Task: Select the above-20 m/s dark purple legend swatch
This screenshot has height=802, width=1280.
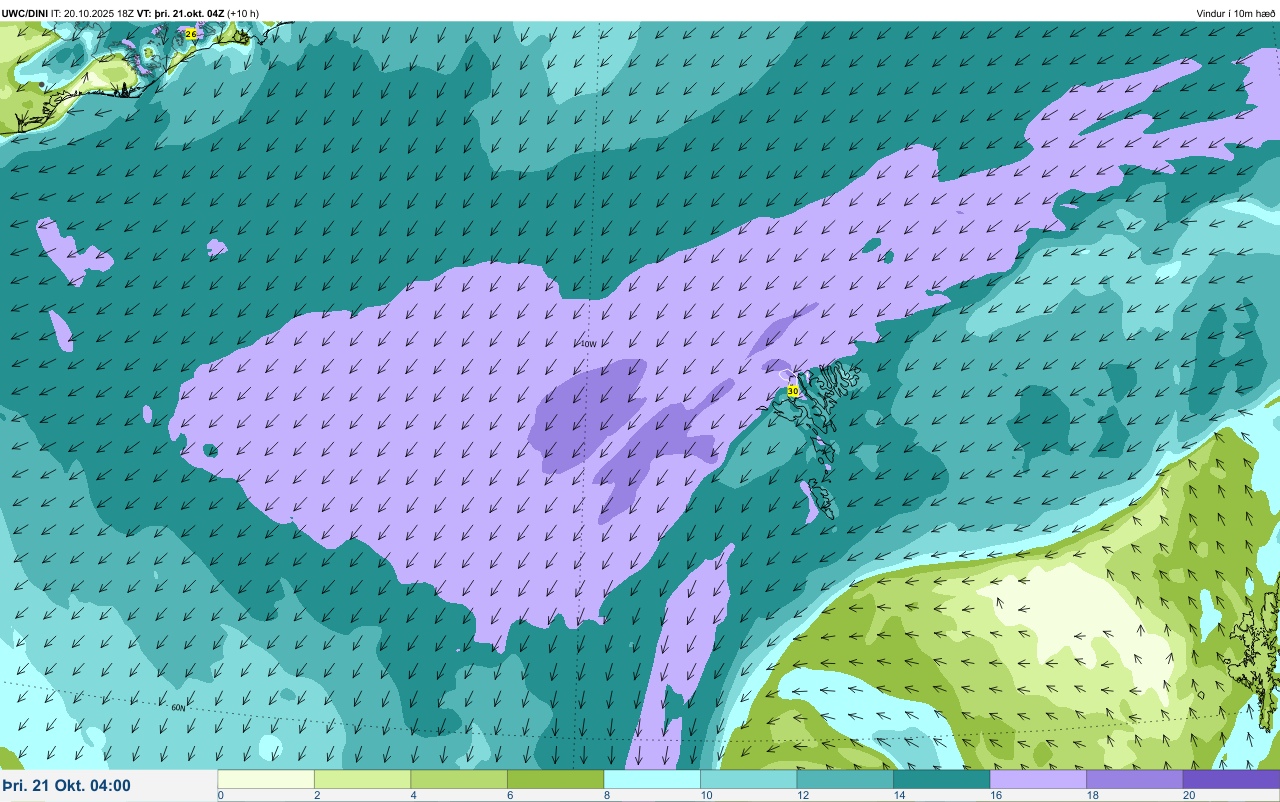Action: point(1231,779)
